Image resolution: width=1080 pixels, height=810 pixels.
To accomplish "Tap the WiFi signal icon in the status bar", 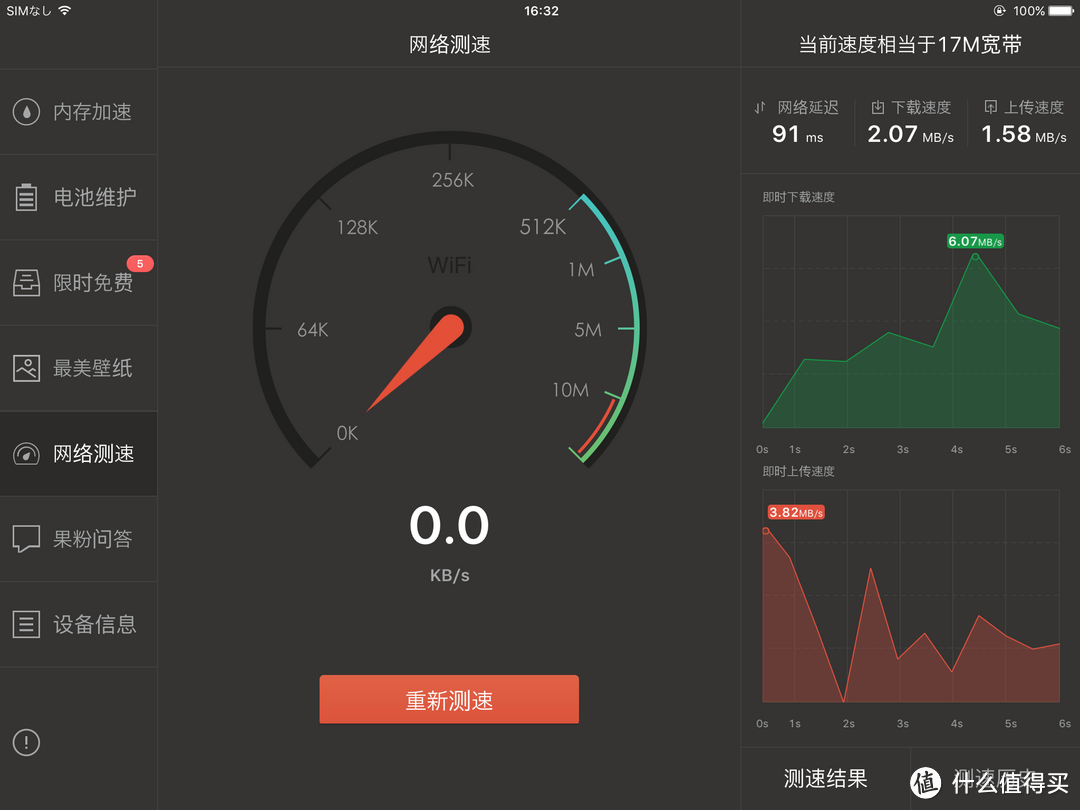I will (x=64, y=10).
